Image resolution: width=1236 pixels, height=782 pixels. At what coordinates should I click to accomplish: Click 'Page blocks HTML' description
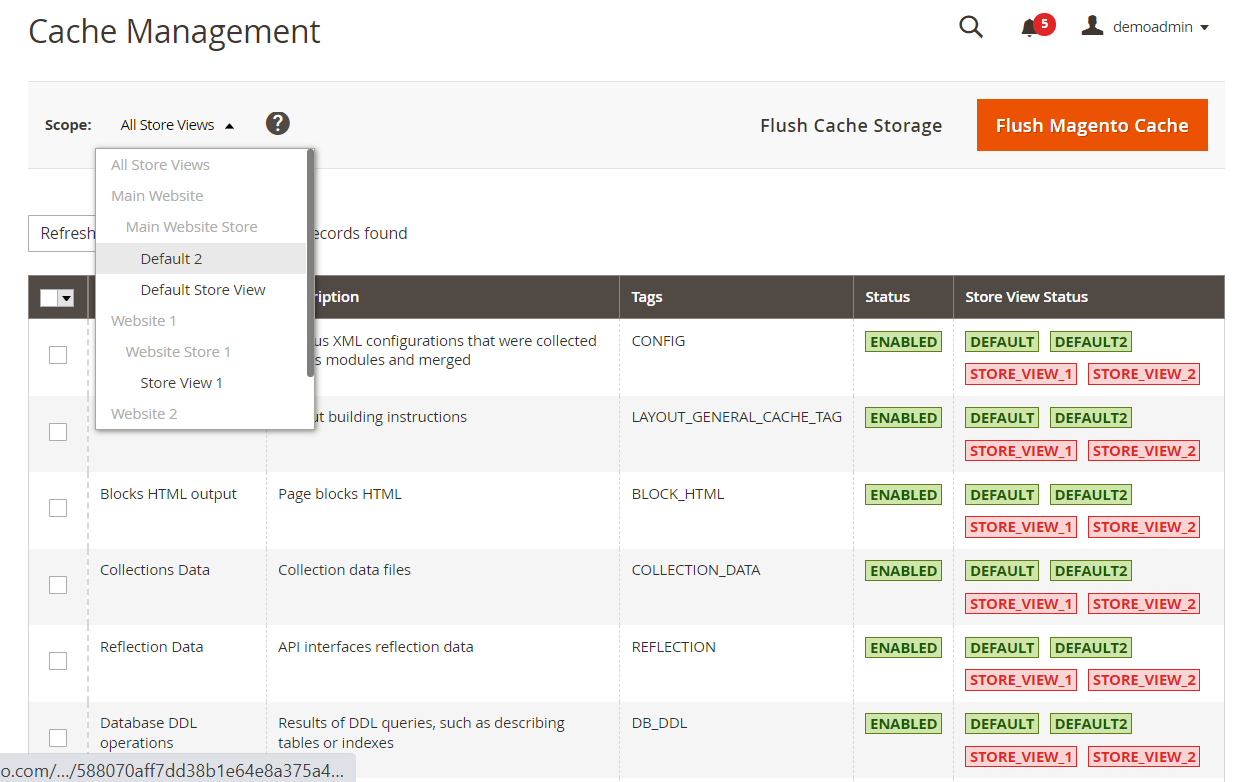[x=340, y=494]
